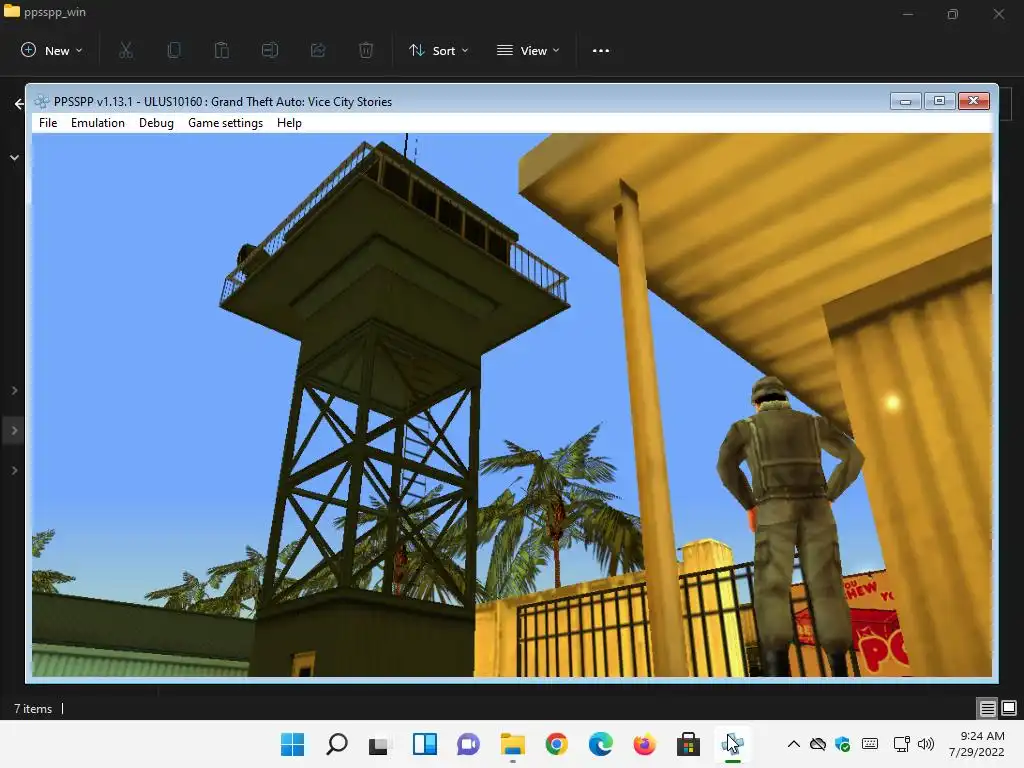The width and height of the screenshot is (1024, 768).
Task: Expand the first collapsed navigation pane item
Action: tap(14, 391)
